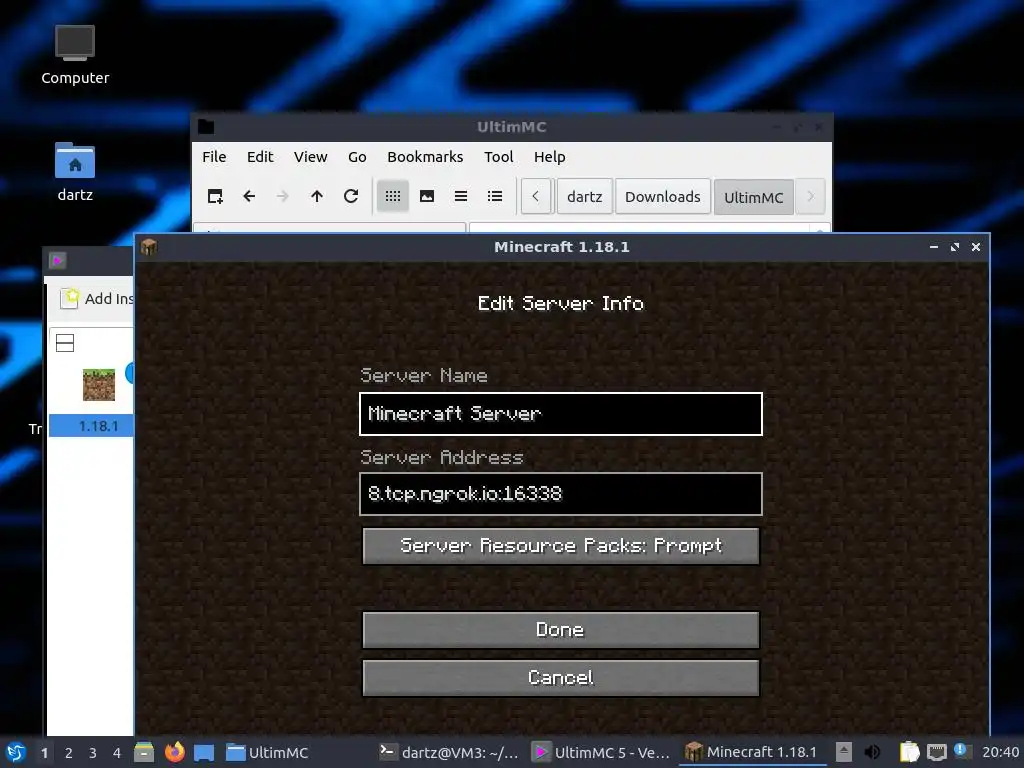Go up to the parent folder
Viewport: 1024px width, 768px height.
click(317, 196)
